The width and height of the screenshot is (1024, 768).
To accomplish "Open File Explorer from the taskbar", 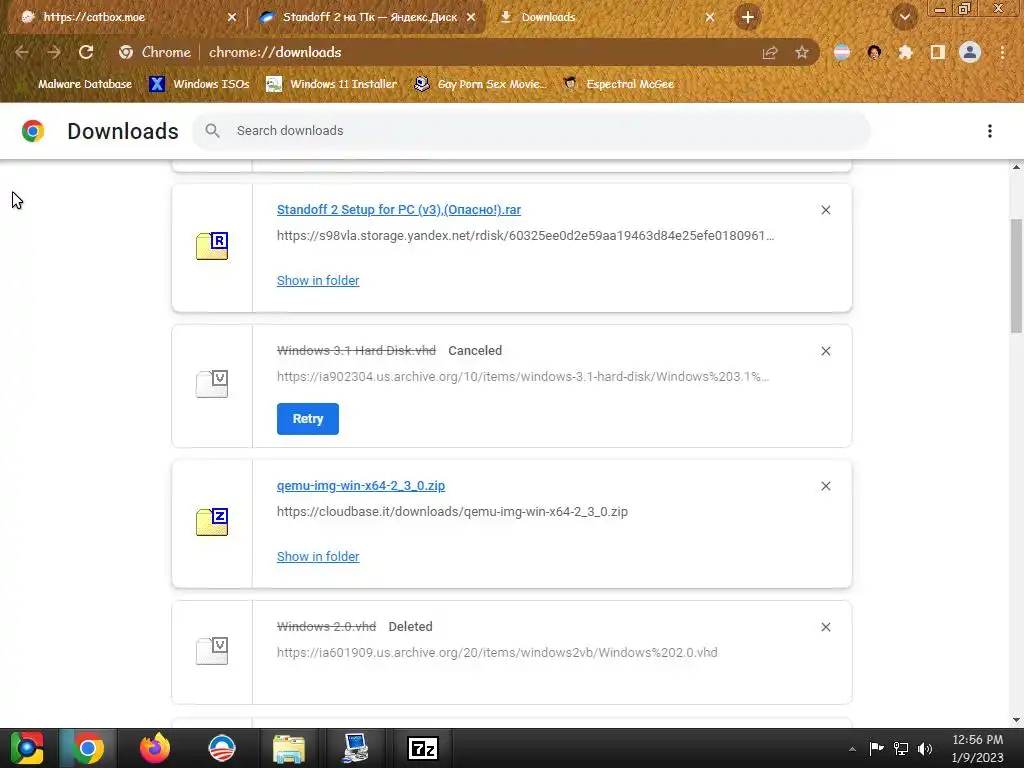I will 289,748.
